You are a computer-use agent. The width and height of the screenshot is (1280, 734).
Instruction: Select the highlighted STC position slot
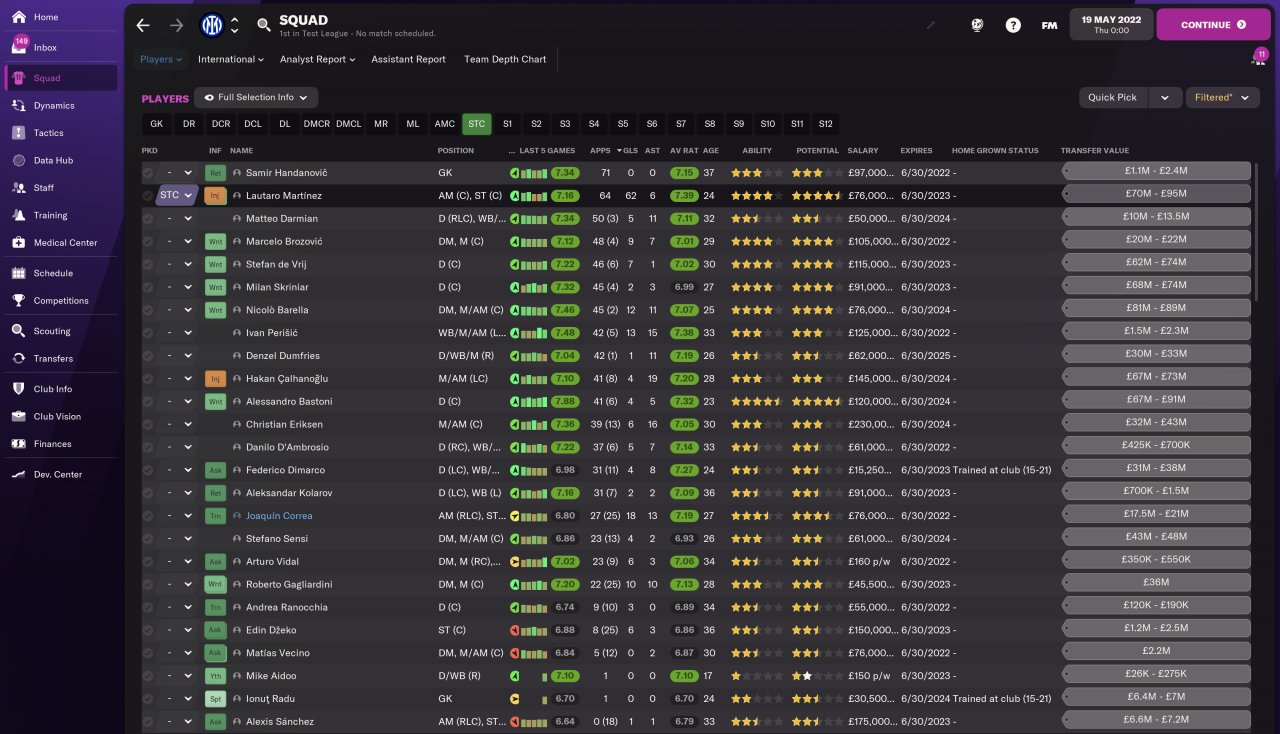[x=476, y=124]
